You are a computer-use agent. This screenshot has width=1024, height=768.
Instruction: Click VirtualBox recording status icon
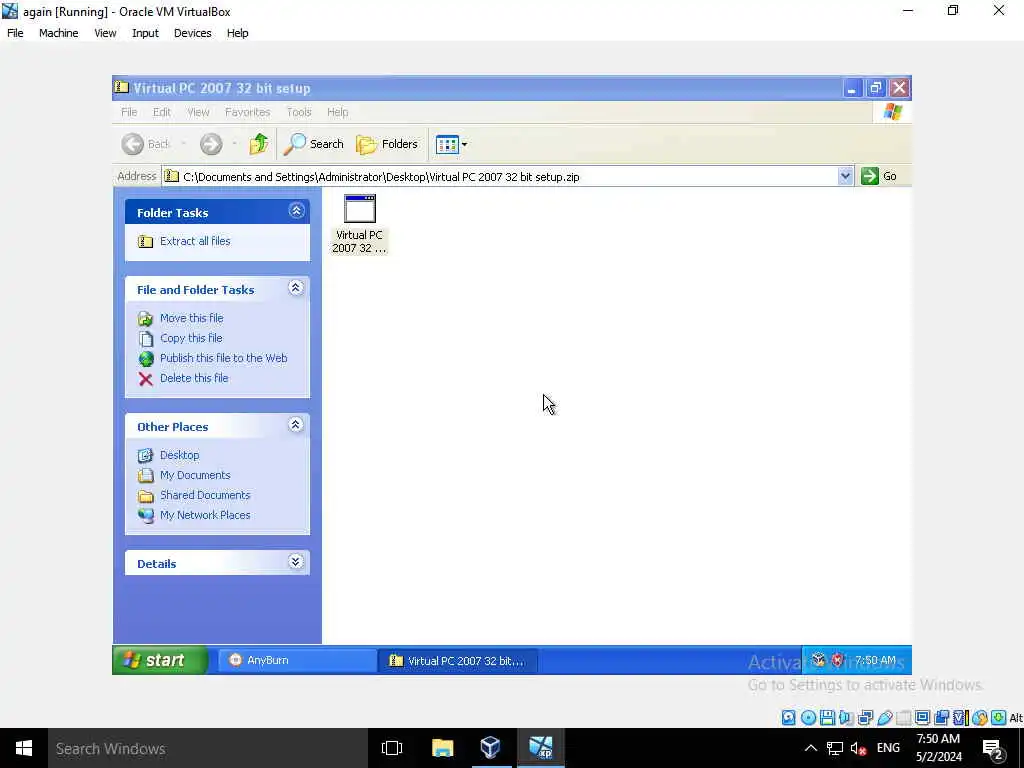941,718
